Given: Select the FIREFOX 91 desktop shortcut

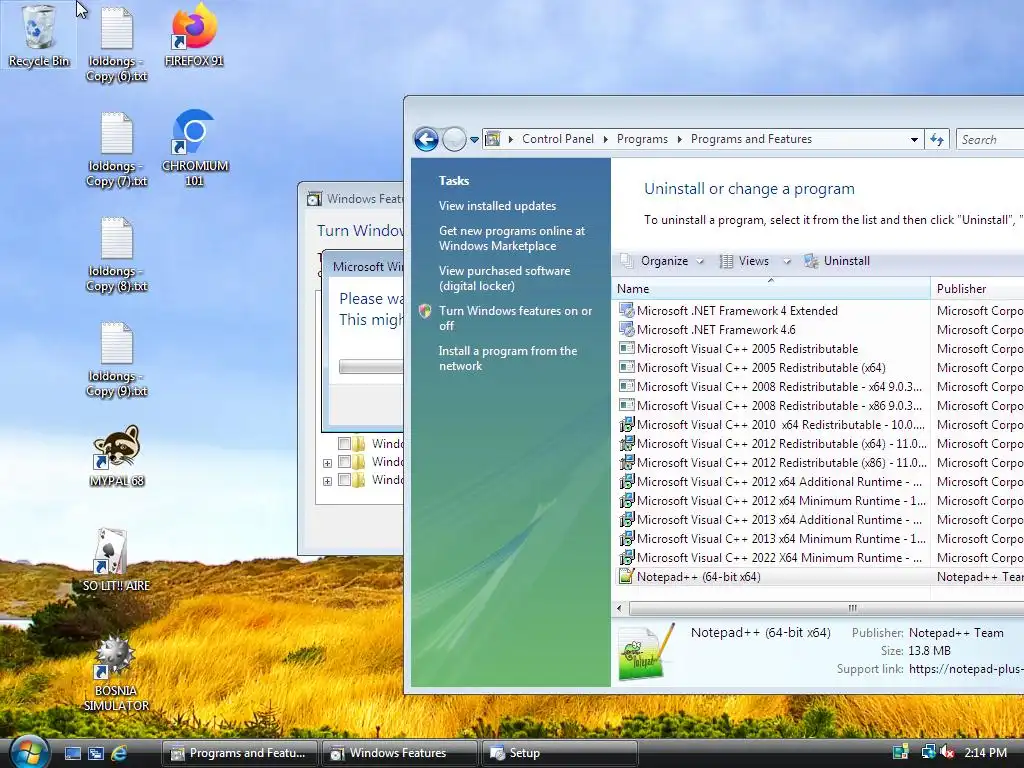Looking at the screenshot, I should 194,36.
